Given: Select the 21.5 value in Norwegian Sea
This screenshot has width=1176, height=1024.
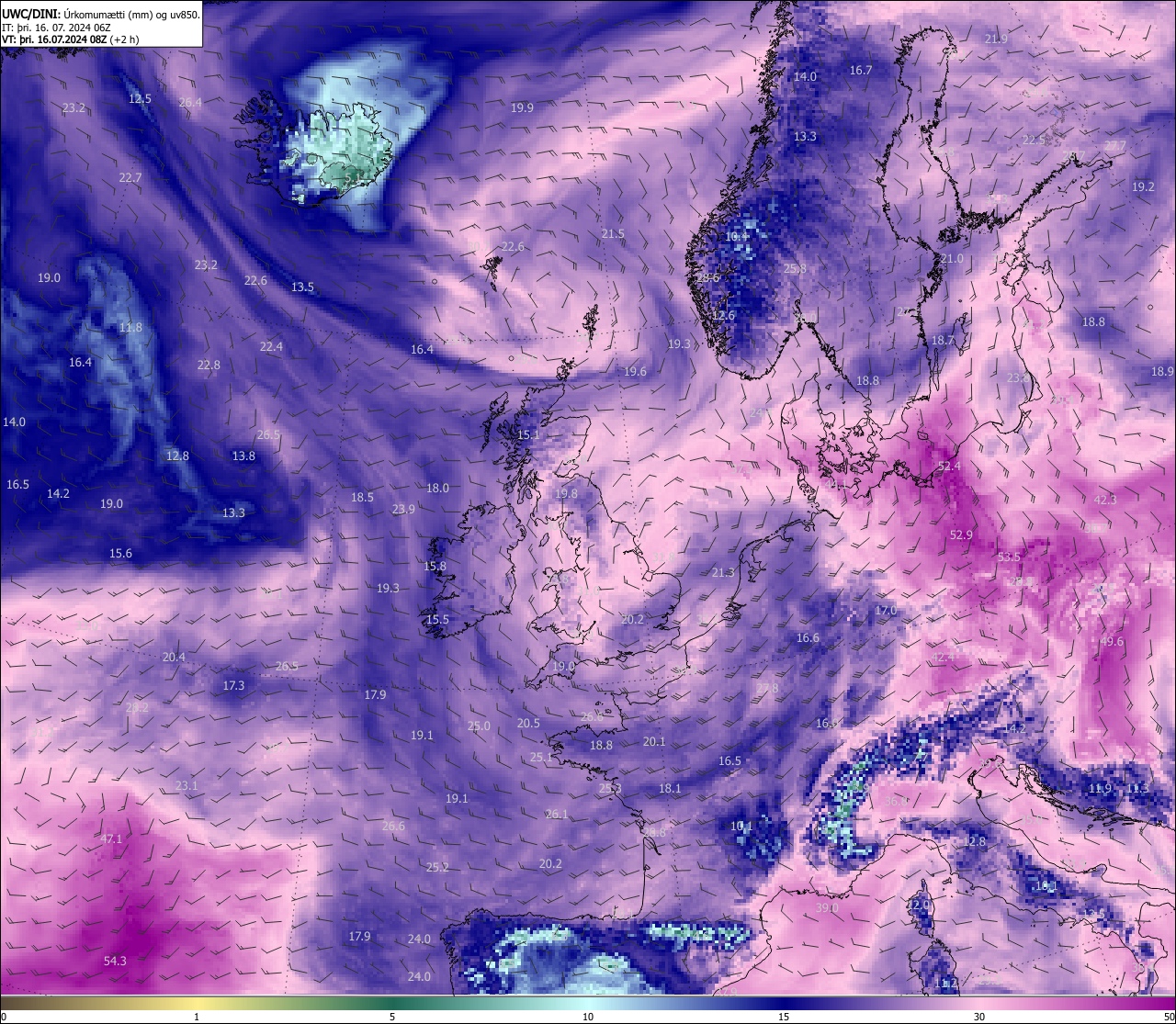Looking at the screenshot, I should click(x=613, y=233).
